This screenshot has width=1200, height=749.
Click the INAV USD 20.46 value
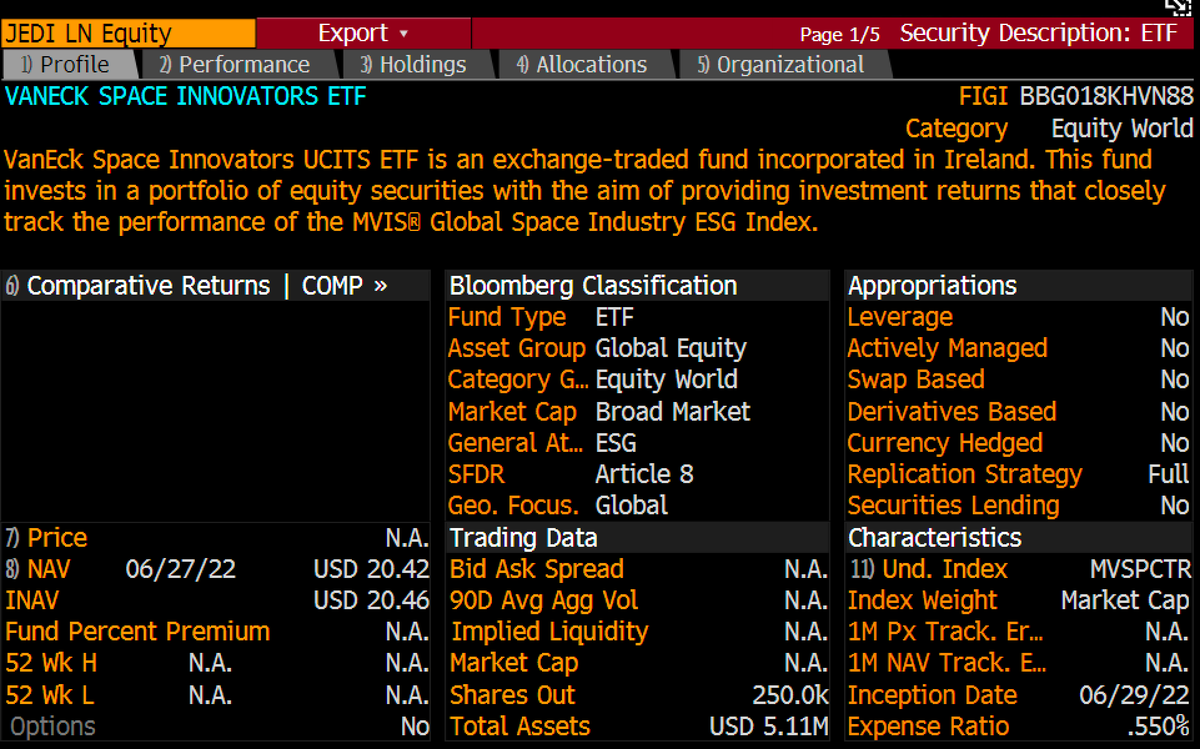click(371, 601)
